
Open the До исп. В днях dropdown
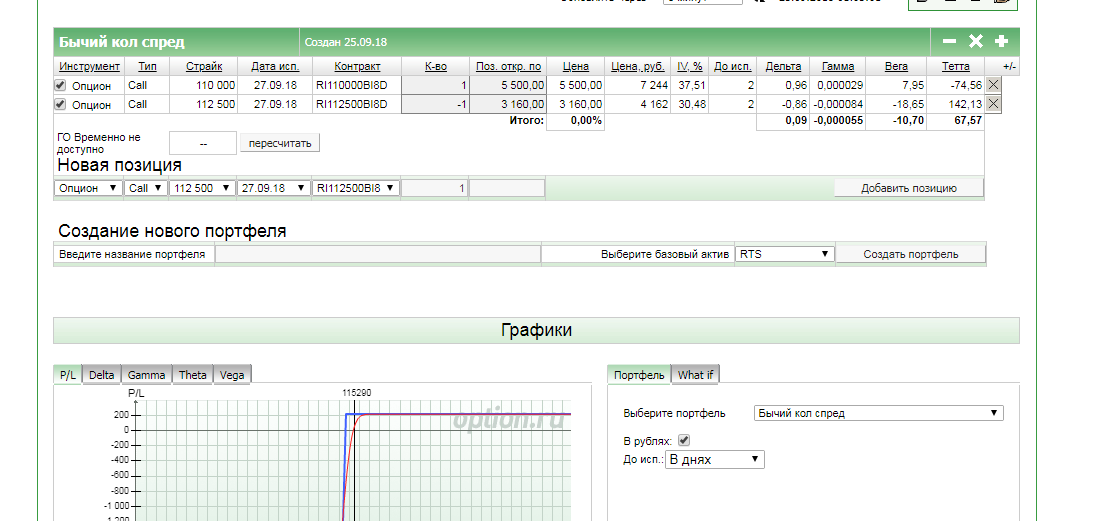714,460
